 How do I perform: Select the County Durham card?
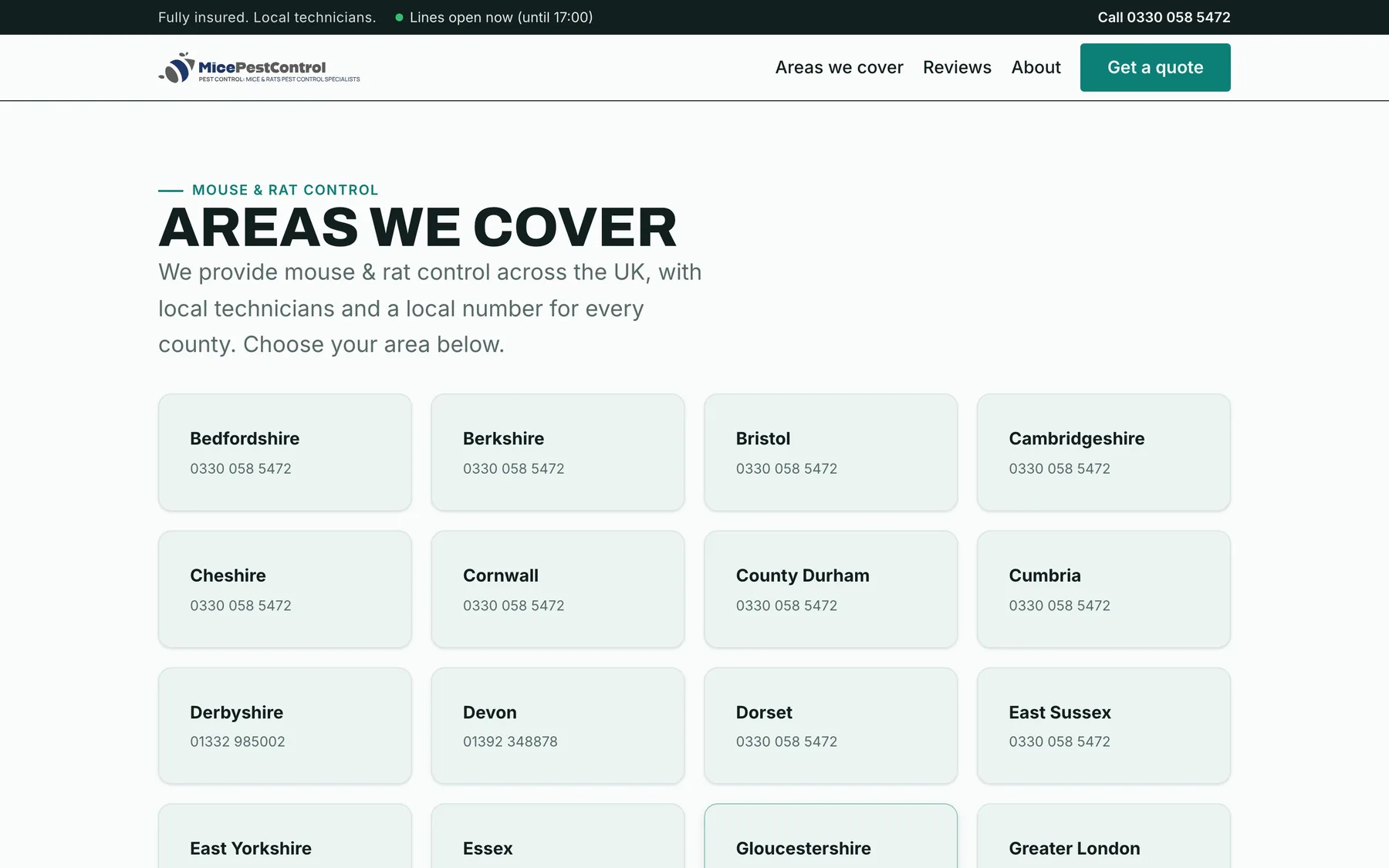tap(831, 589)
